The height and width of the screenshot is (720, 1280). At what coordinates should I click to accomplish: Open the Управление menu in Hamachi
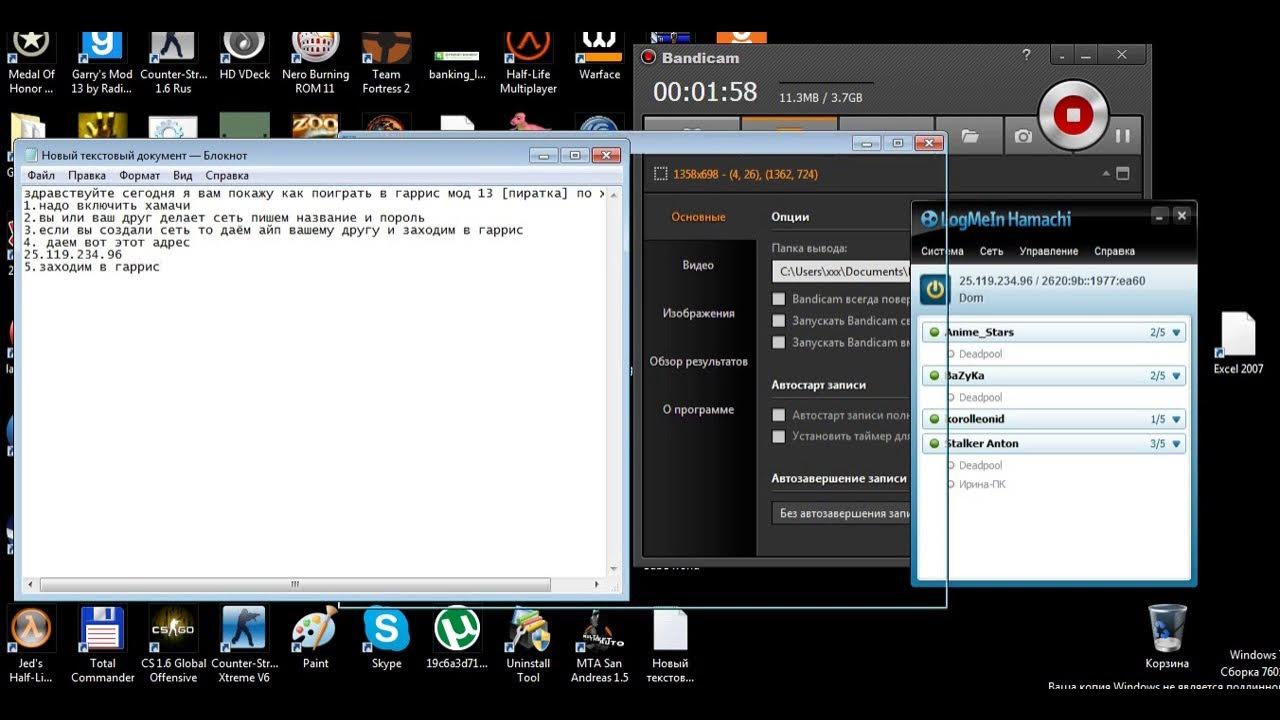coord(1049,251)
